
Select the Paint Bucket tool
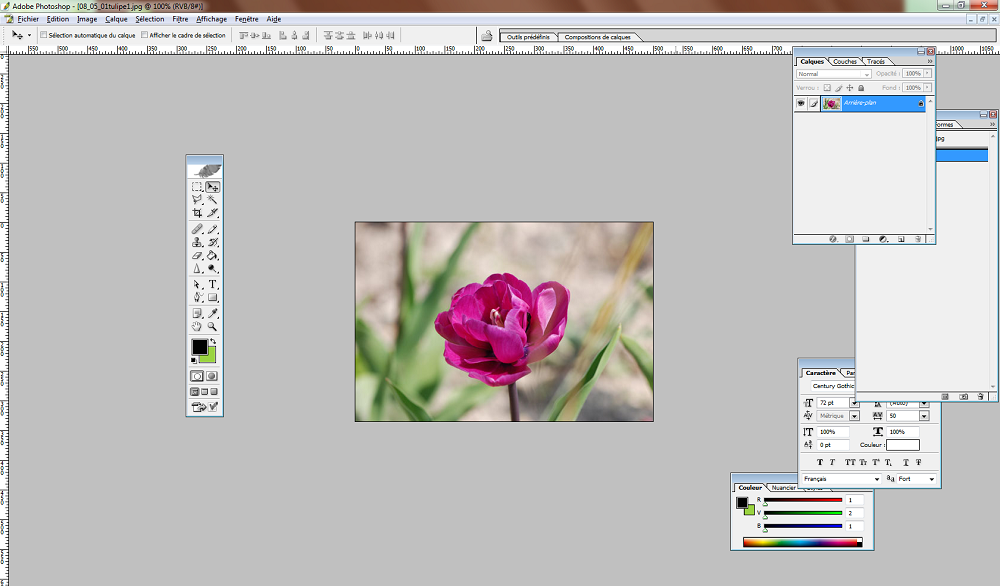pyautogui.click(x=212, y=256)
